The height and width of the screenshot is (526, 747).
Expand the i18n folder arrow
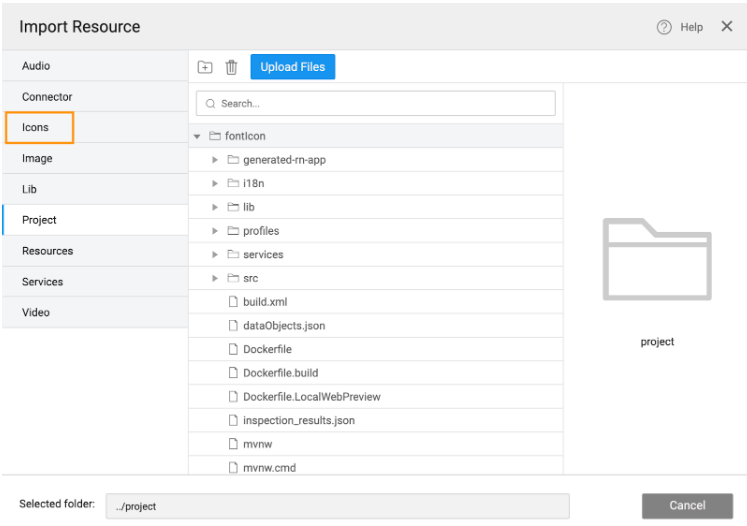click(x=215, y=184)
